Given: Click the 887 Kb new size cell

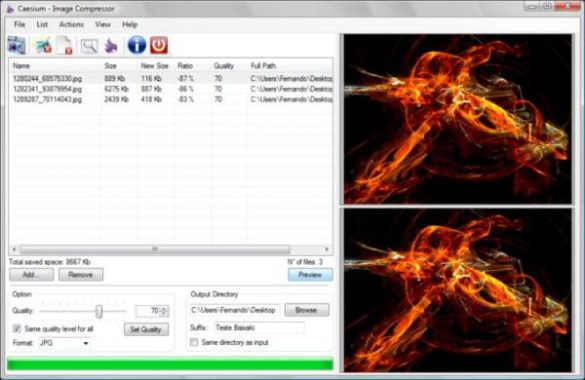Looking at the screenshot, I should 151,89.
